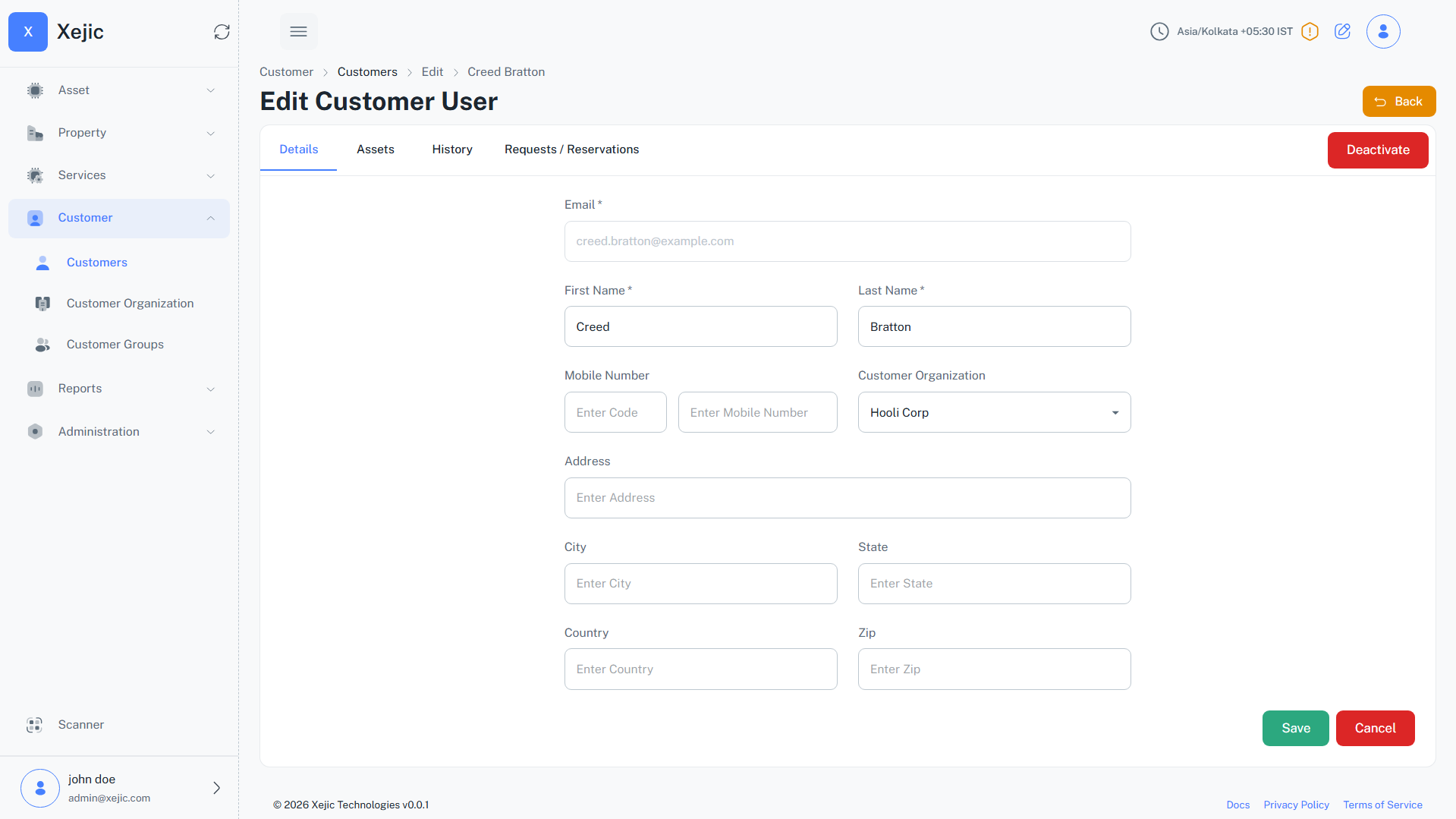
Task: Expand the Property menu chevron
Action: [x=211, y=133]
